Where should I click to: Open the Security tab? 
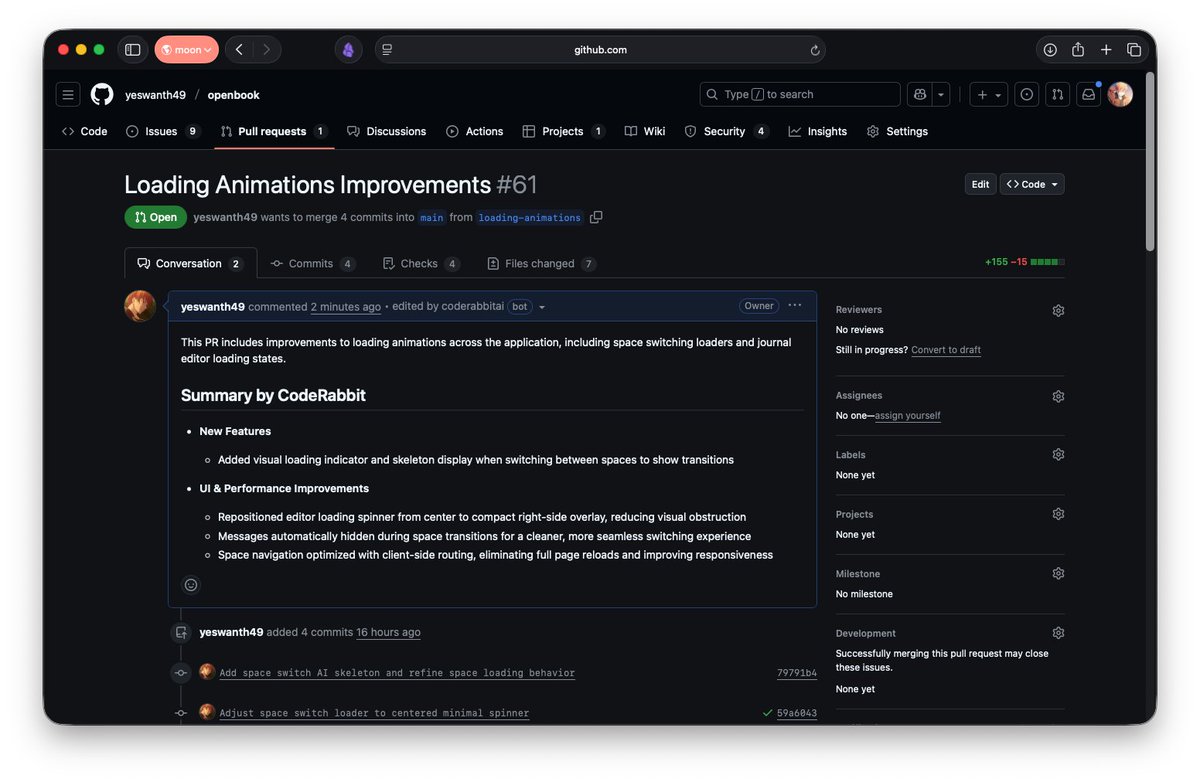coord(726,131)
